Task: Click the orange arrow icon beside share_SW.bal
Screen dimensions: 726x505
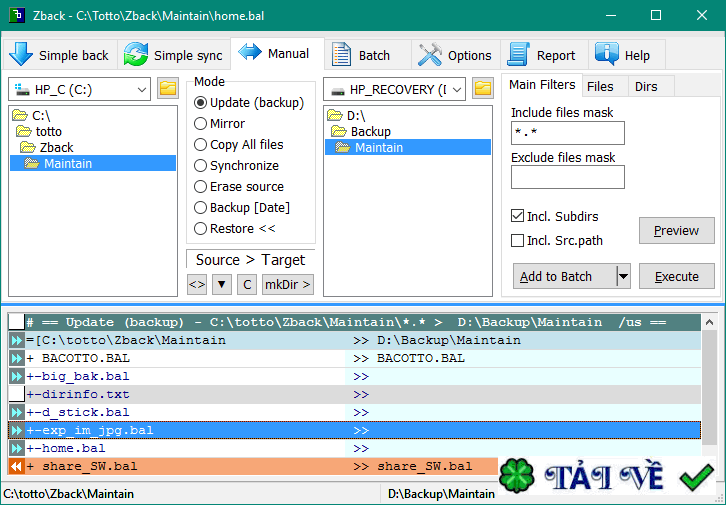Action: [16, 467]
